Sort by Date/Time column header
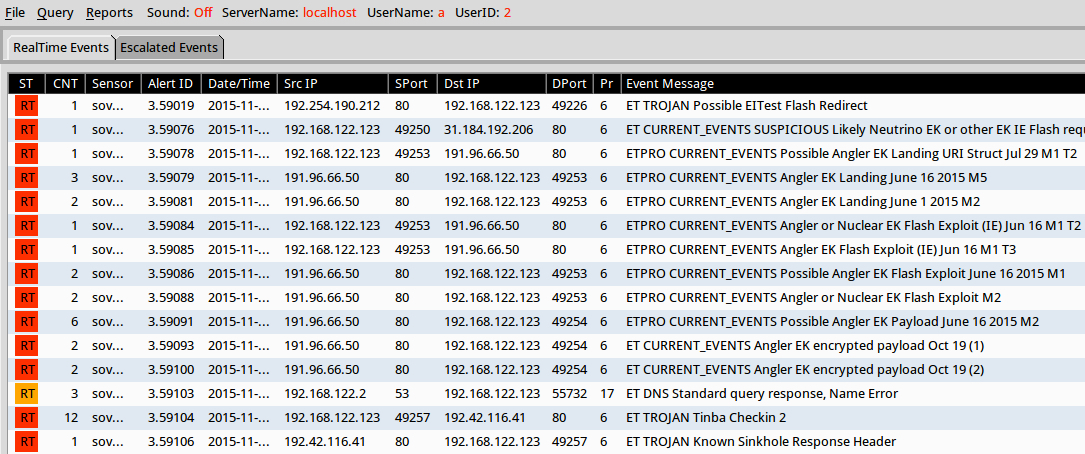1085x454 pixels. [x=239, y=83]
